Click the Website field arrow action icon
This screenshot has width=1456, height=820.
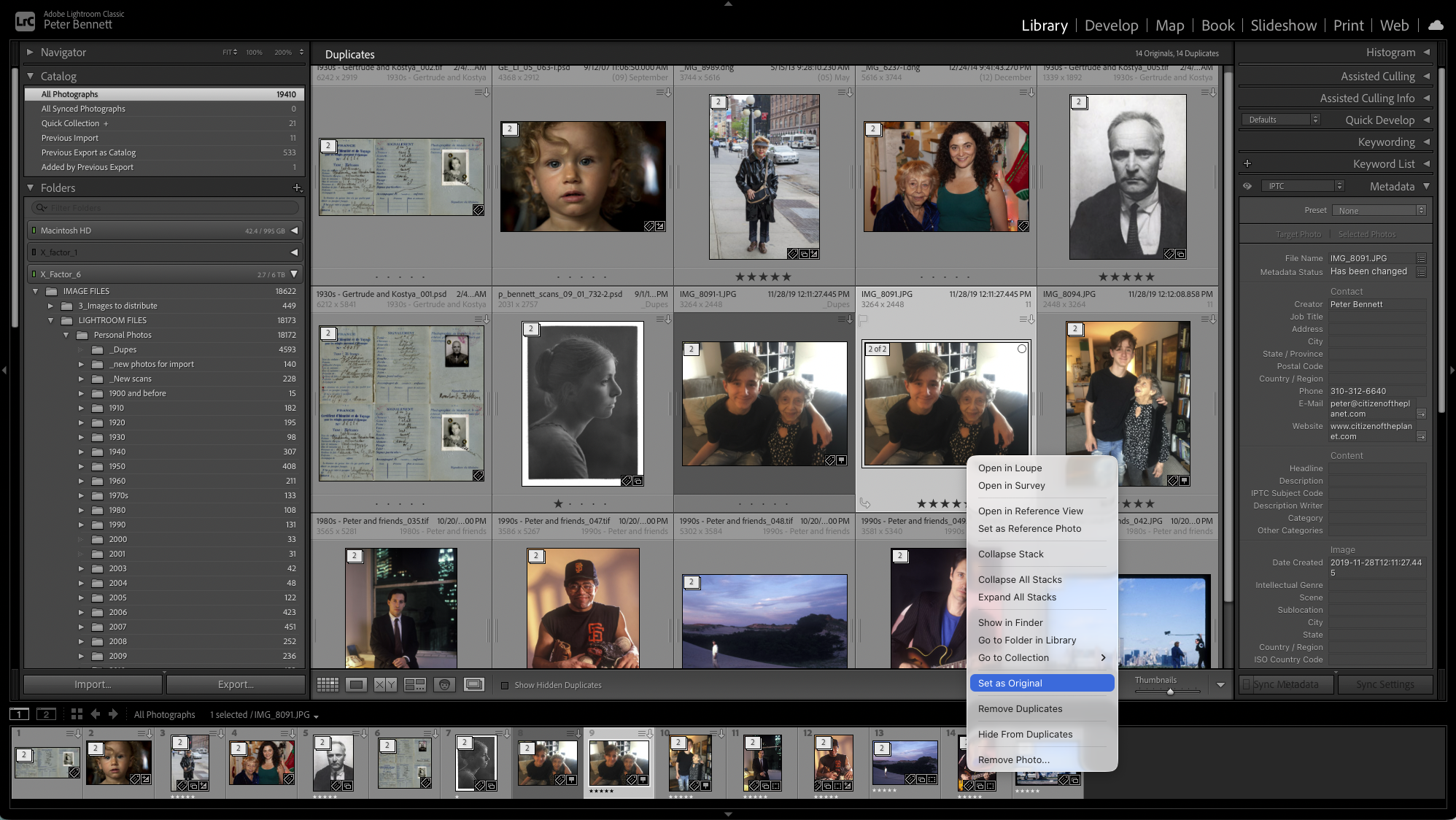coord(1421,436)
